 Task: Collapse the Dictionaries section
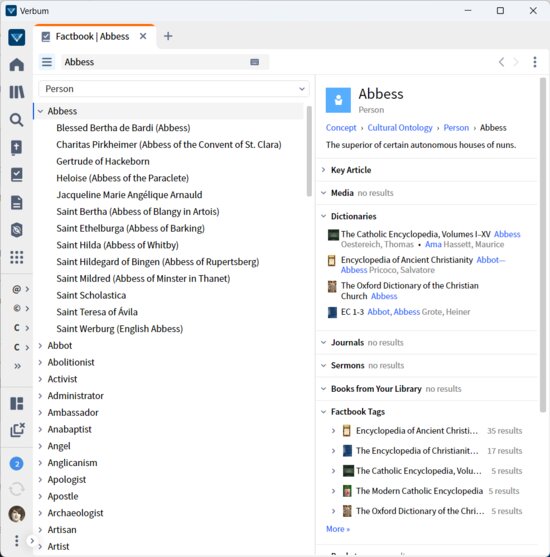[324, 216]
